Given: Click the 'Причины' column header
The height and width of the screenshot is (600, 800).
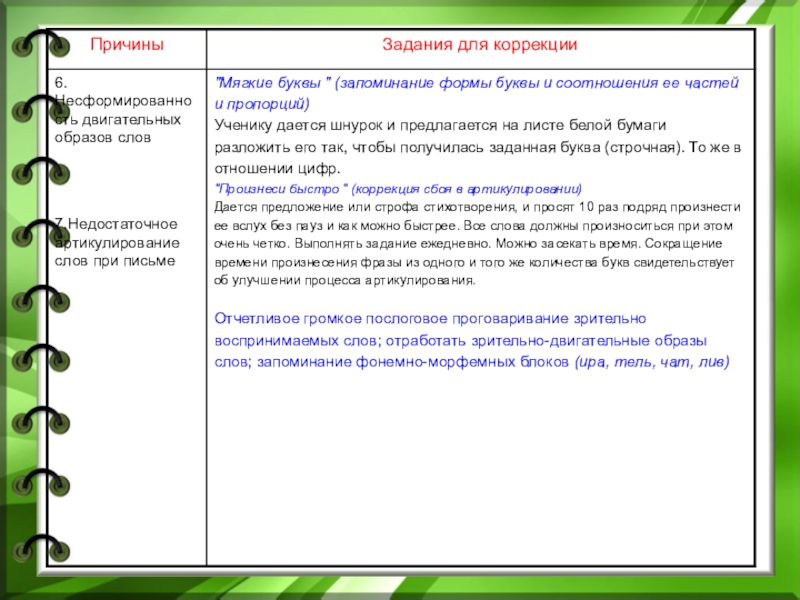Looking at the screenshot, I should pos(127,44).
